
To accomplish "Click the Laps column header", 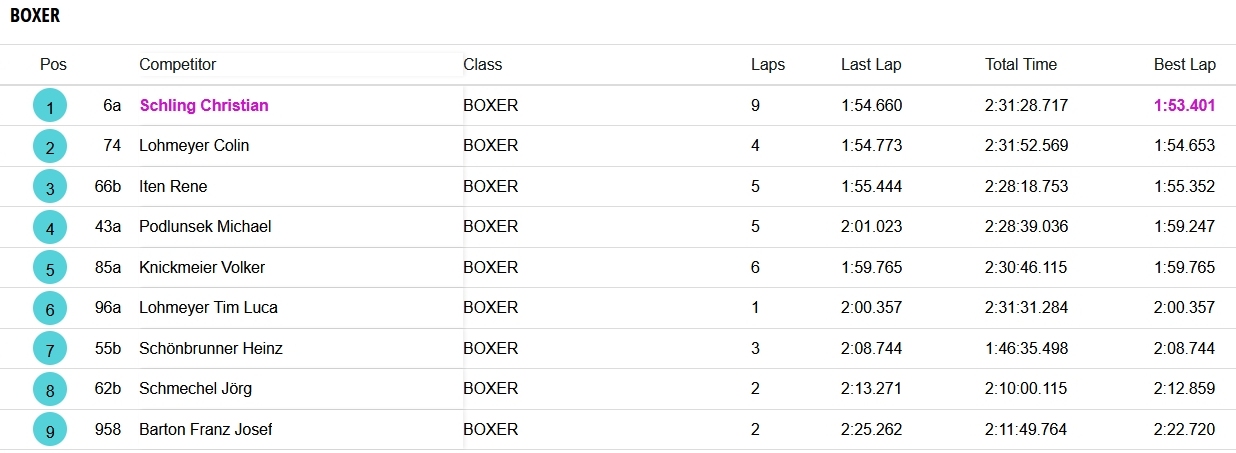I will coord(767,65).
